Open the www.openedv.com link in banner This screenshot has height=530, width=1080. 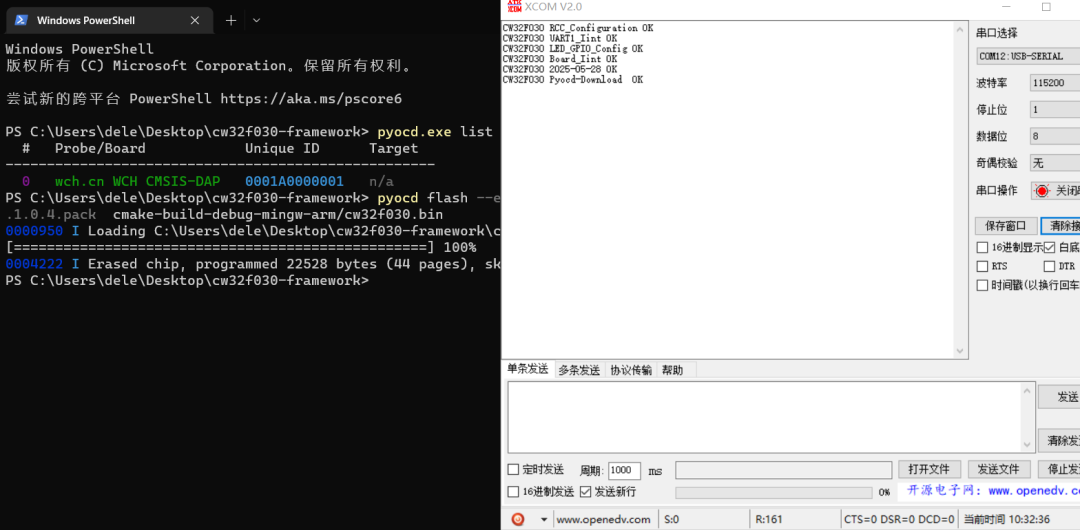point(1034,491)
